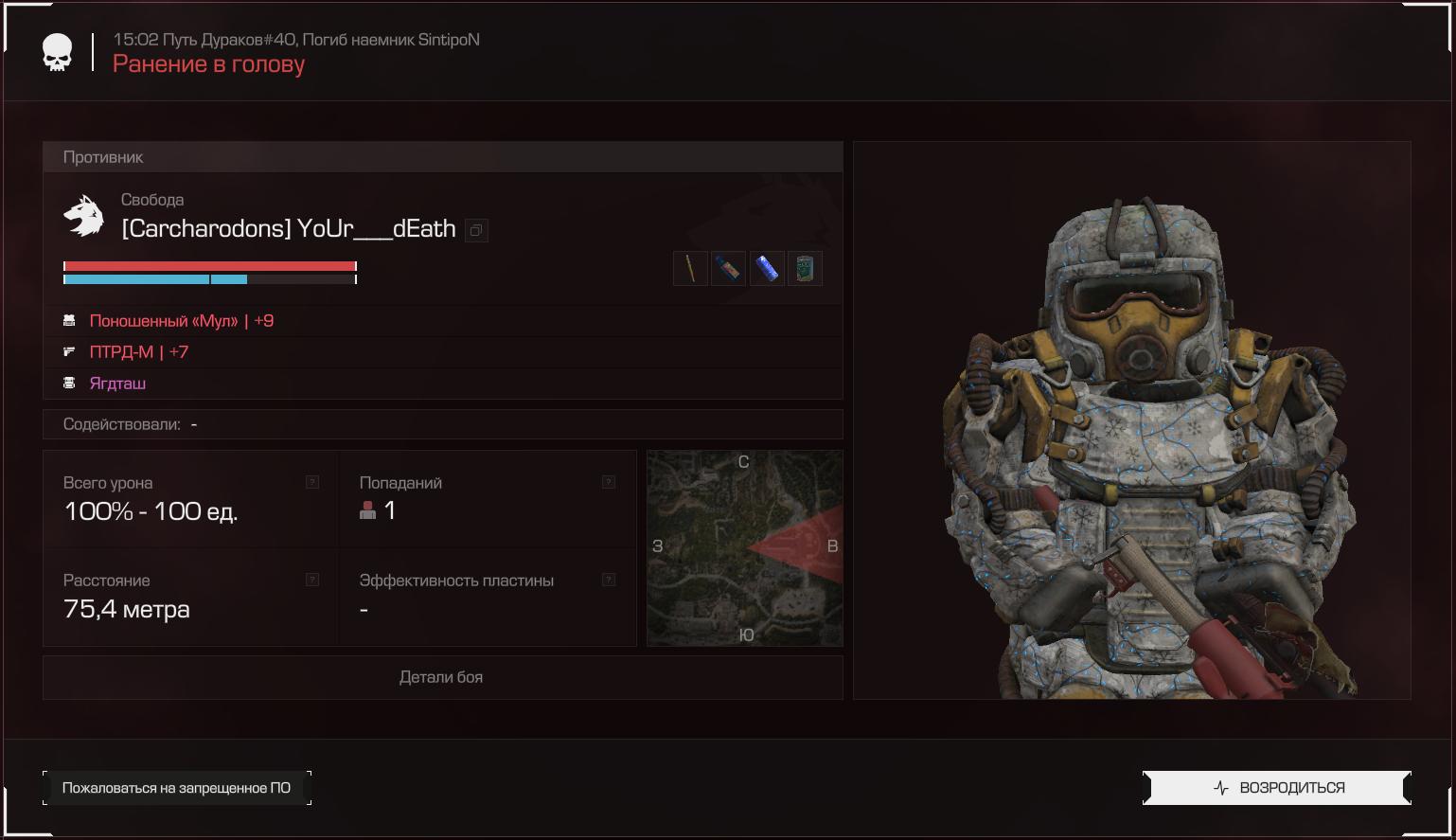The height and width of the screenshot is (840, 1456).
Task: Click the backpack name Ягдташ
Action: 117,384
